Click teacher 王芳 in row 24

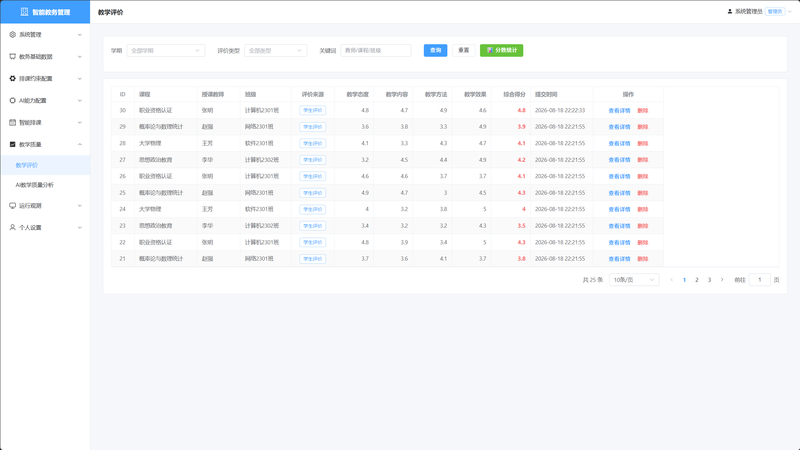(x=207, y=209)
